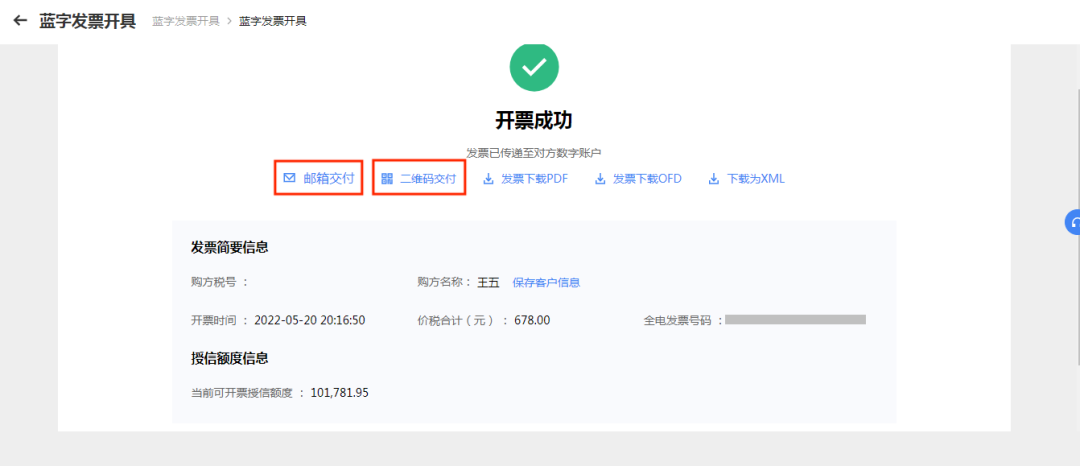Choose 二维码交付 delivery option

(x=419, y=178)
